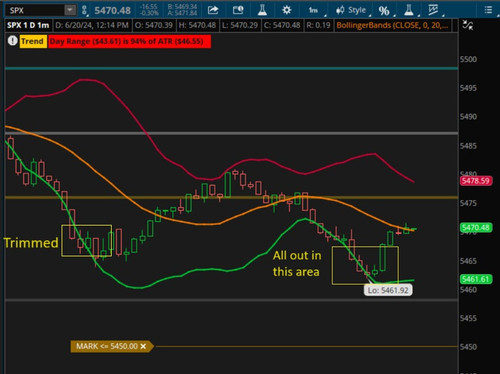This screenshot has height=374, width=500.
Task: Click the O: 5470.39 open value
Action: (x=154, y=25)
